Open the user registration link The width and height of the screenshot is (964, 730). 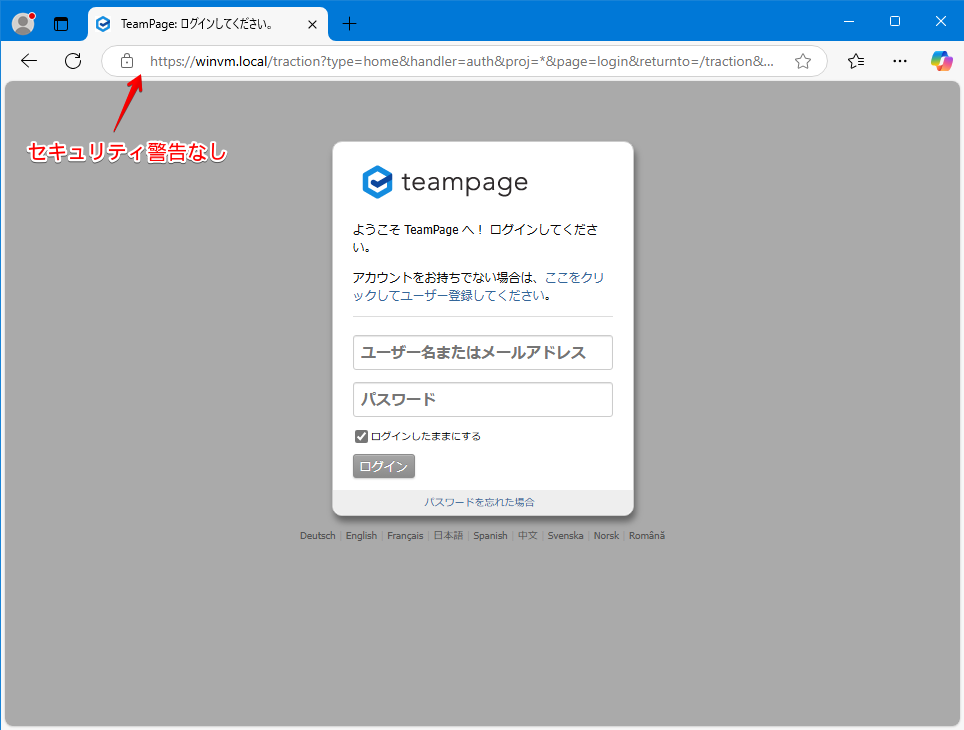pos(478,287)
